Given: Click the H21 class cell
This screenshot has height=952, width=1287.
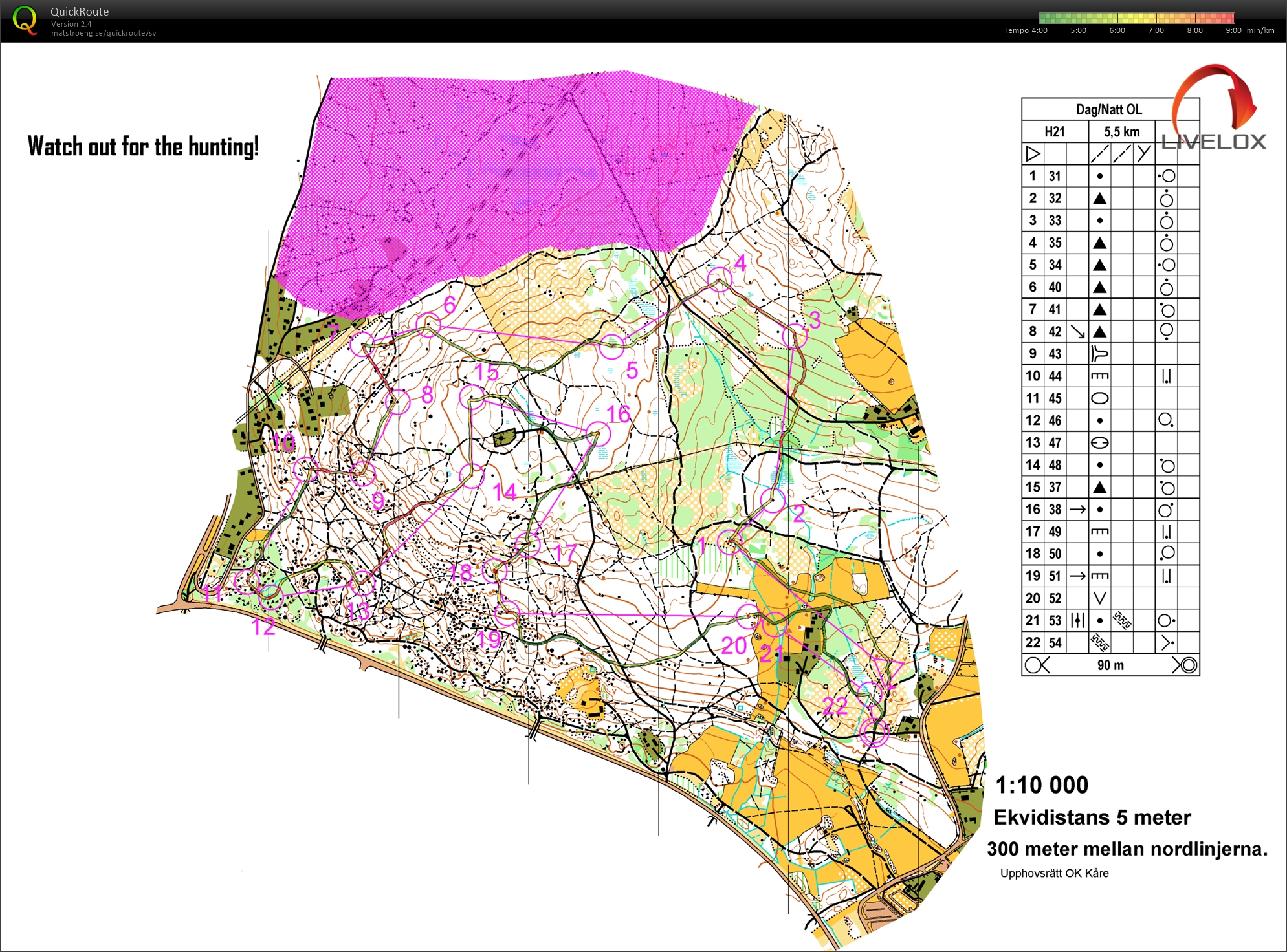Looking at the screenshot, I should click(x=1055, y=132).
